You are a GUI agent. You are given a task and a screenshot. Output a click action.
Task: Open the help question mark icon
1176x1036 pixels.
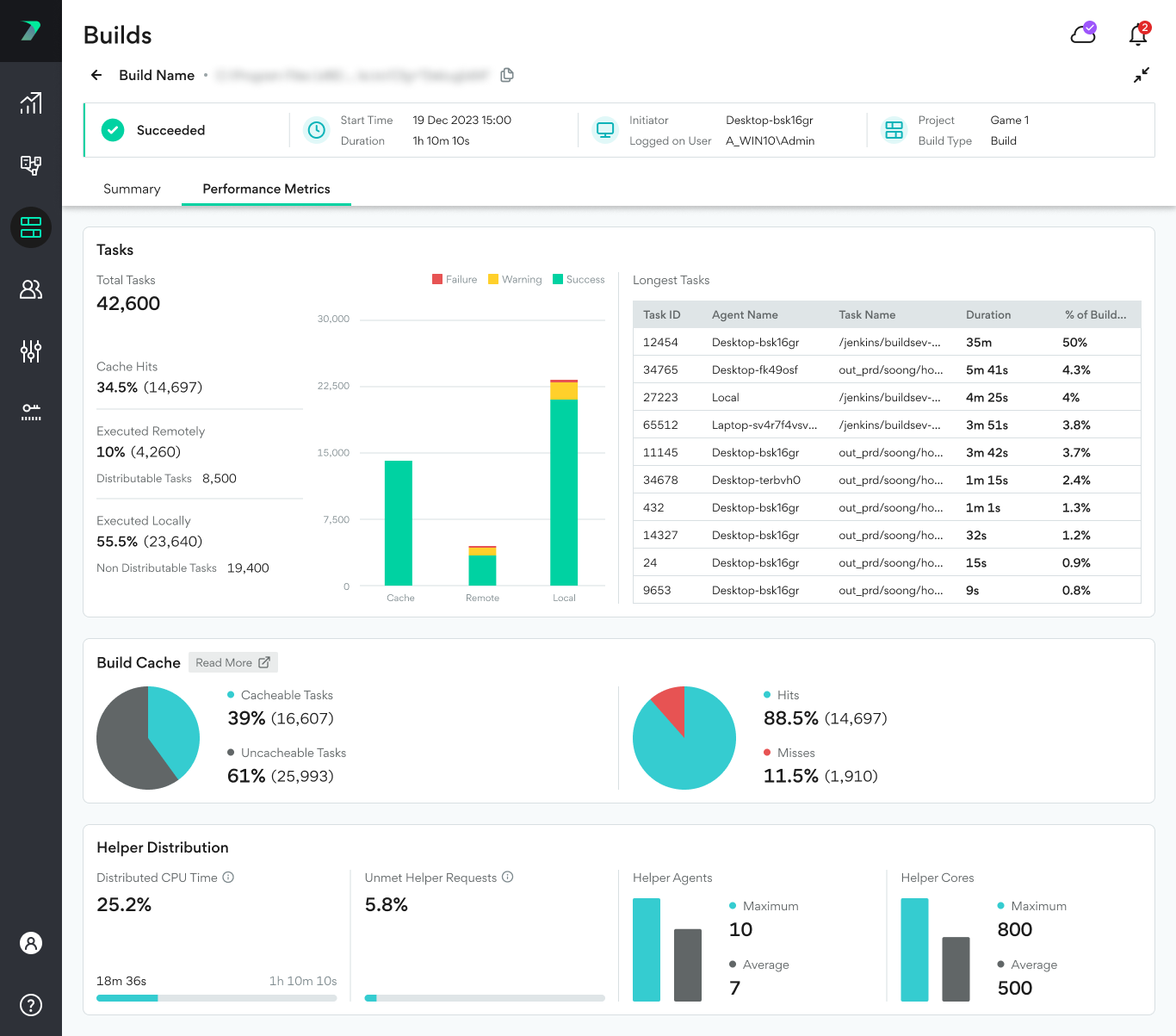31,1005
